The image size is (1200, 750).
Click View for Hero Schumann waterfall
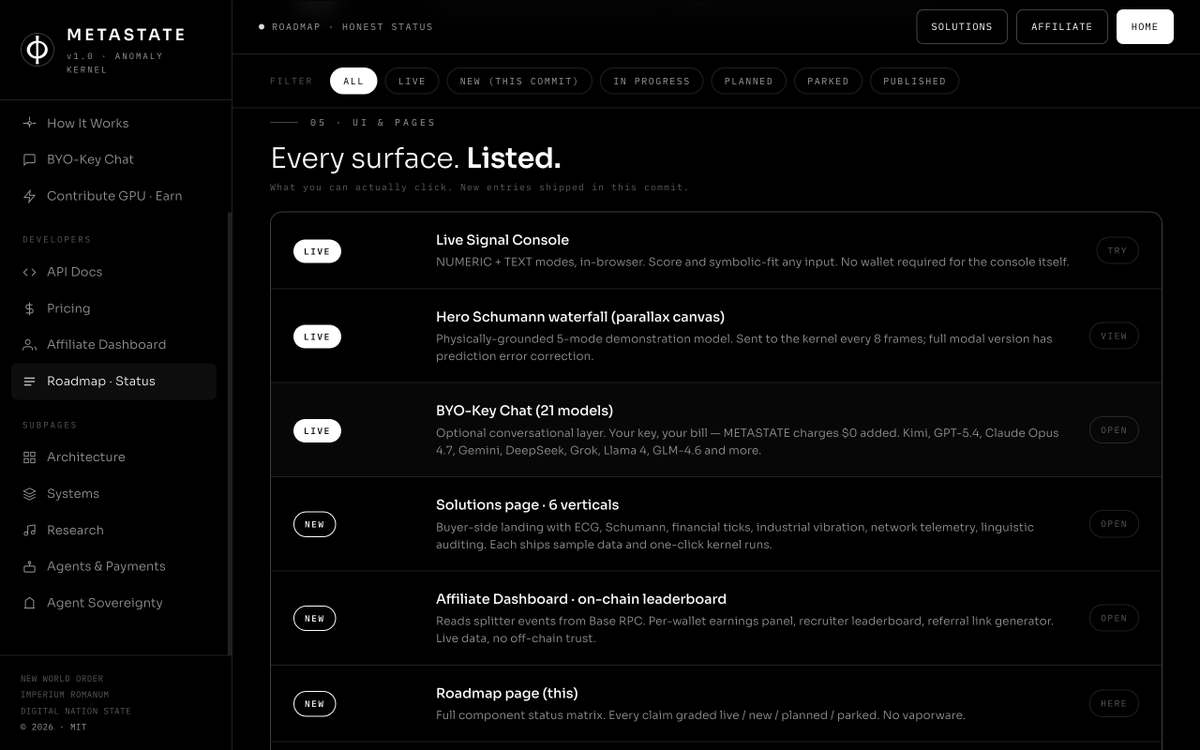click(x=1114, y=336)
